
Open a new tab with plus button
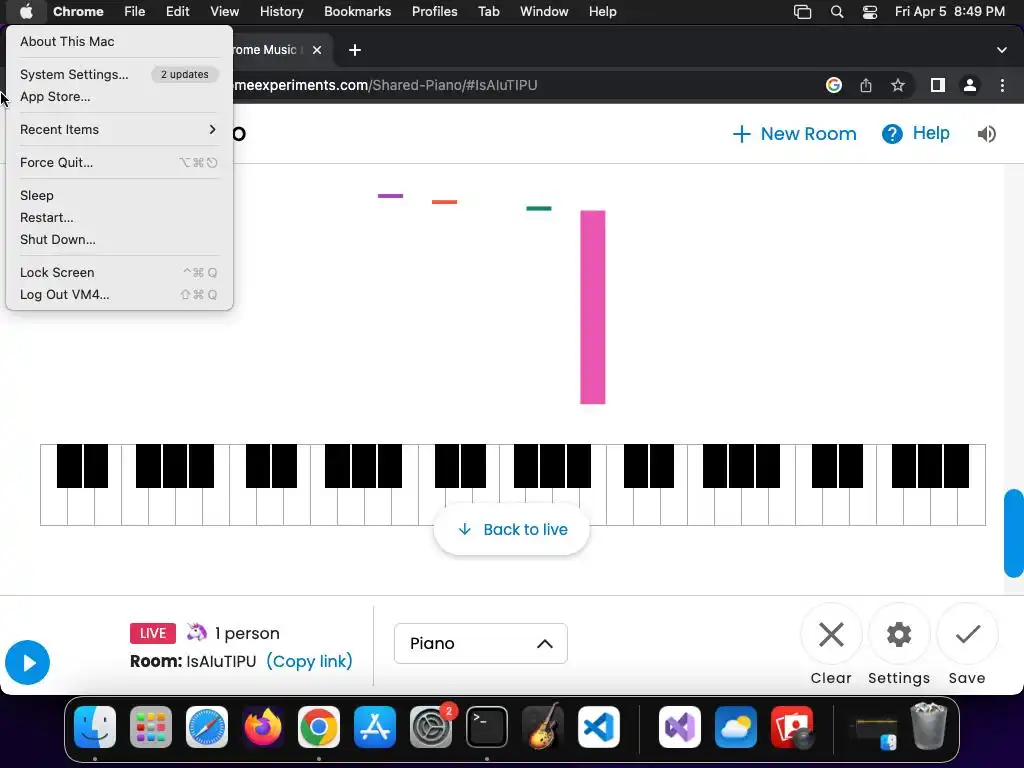[x=355, y=50]
